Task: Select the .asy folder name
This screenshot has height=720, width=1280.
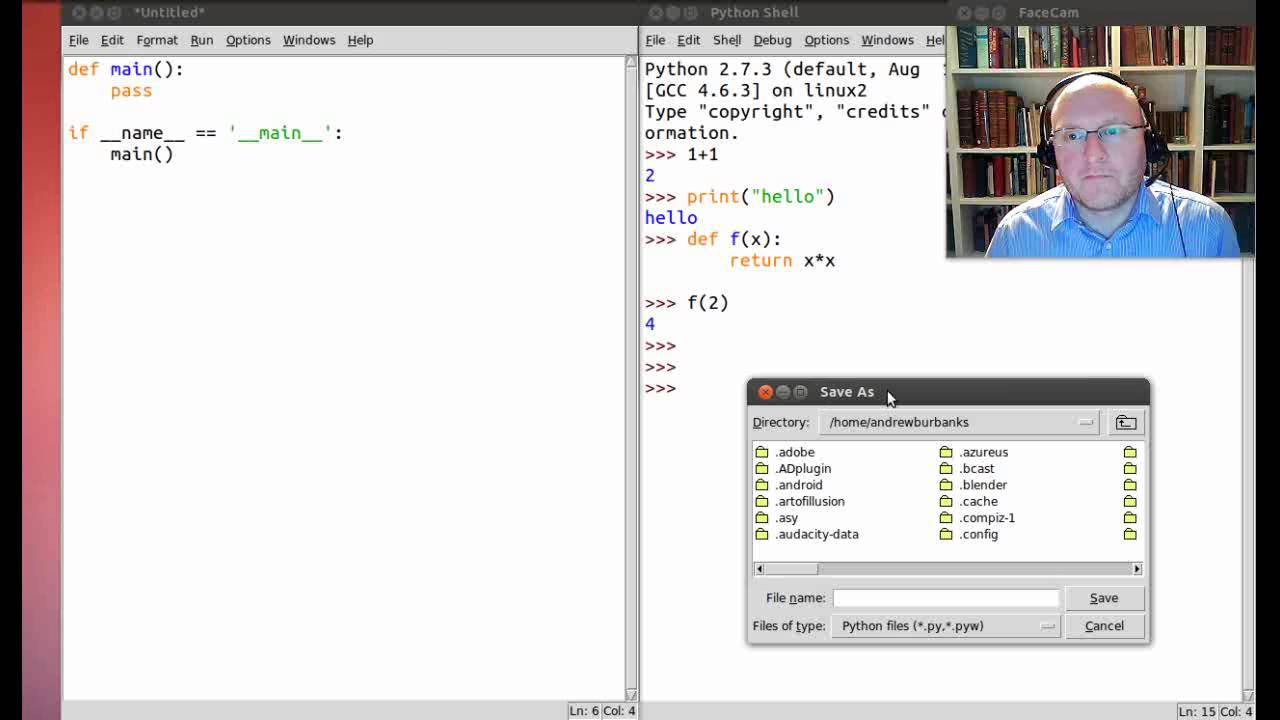Action: 787,518
